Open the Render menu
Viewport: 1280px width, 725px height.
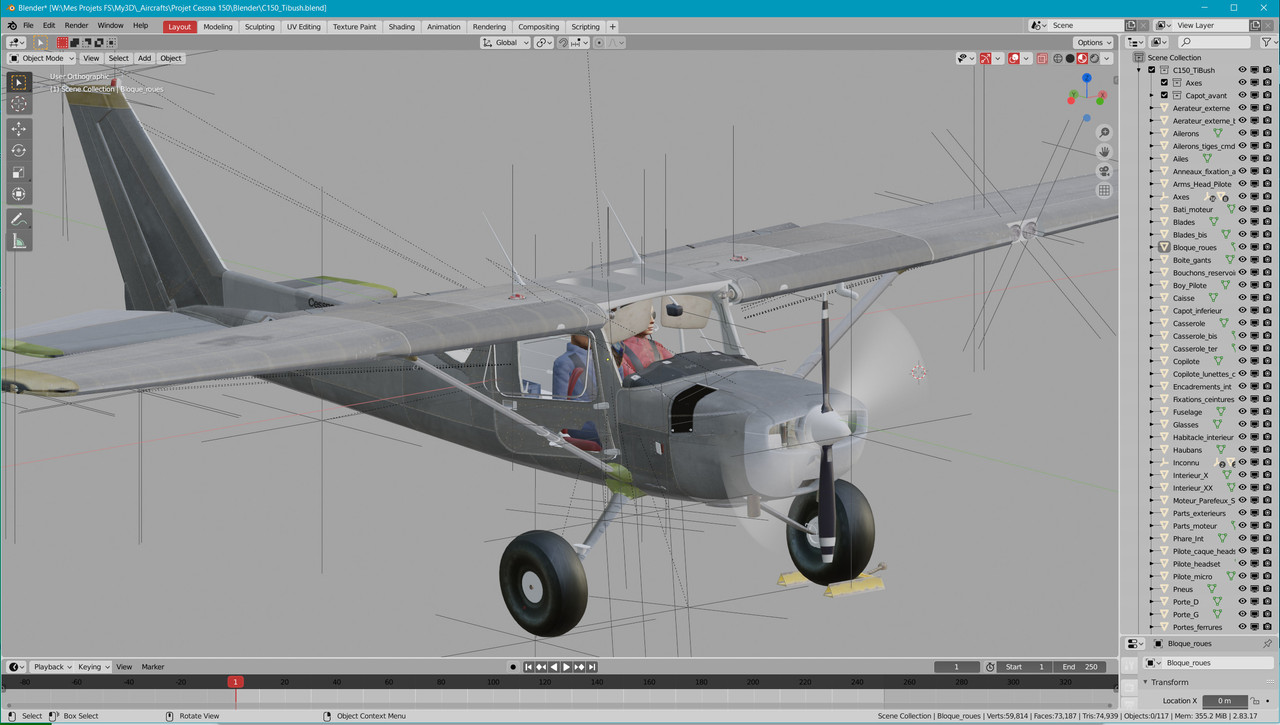76,26
